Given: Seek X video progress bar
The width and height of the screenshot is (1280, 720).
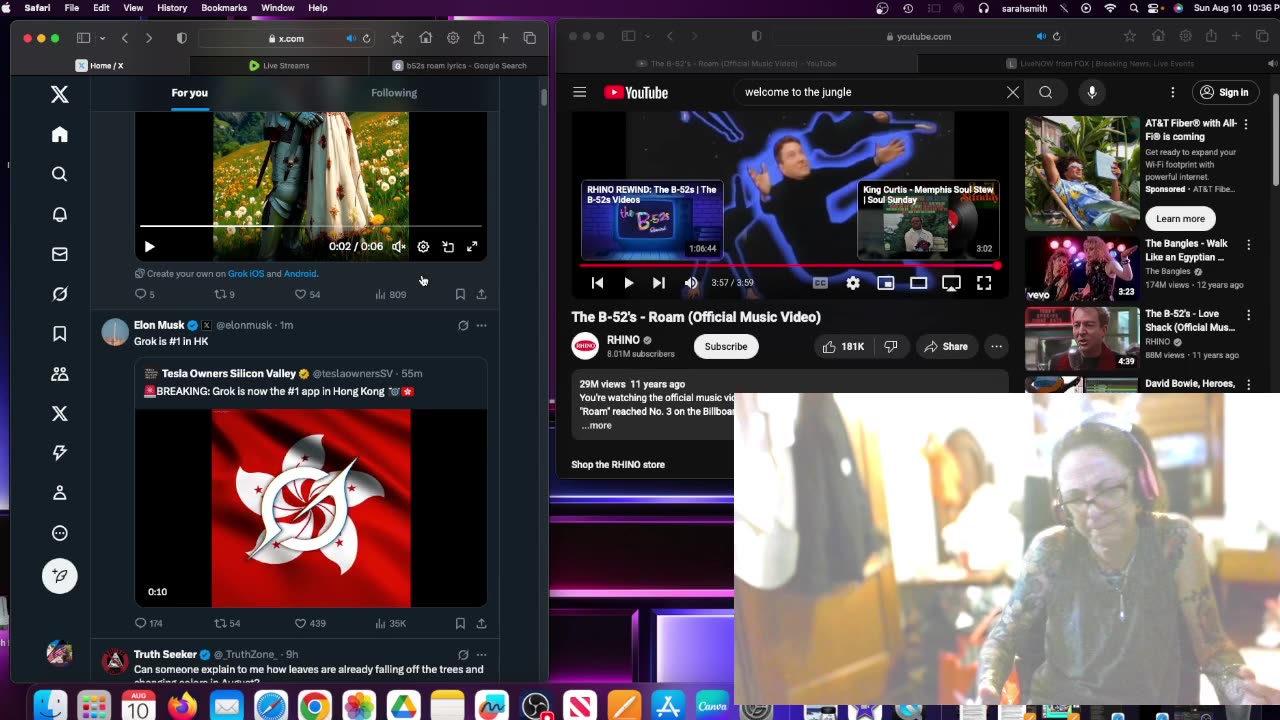Looking at the screenshot, I should coord(311,226).
